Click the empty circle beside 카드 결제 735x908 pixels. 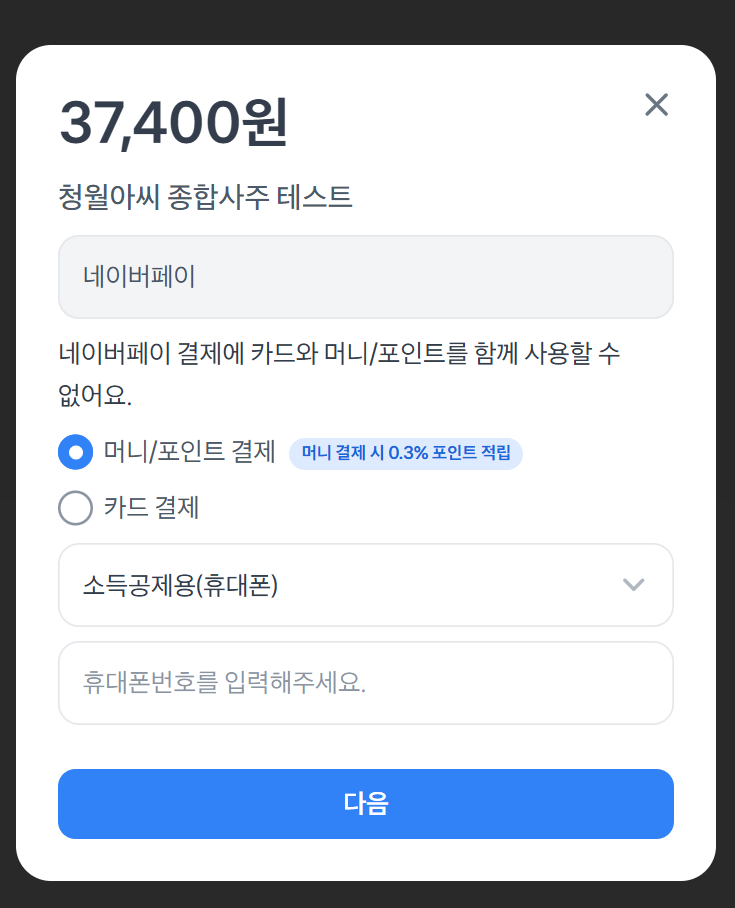[x=75, y=508]
